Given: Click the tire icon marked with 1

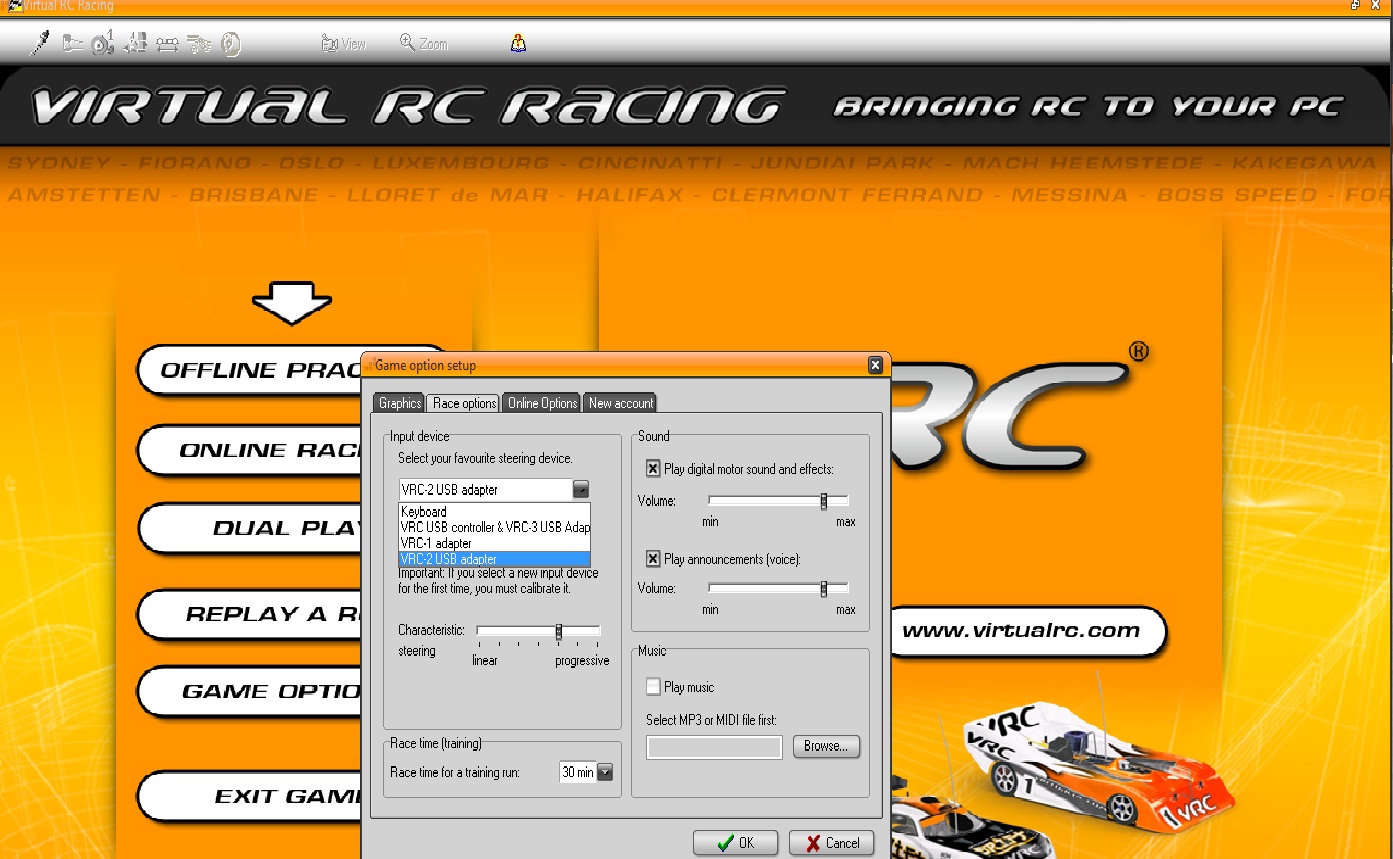Looking at the screenshot, I should pos(103,43).
